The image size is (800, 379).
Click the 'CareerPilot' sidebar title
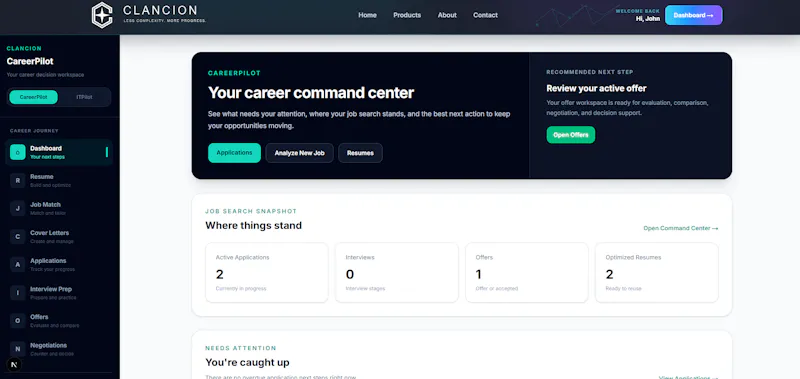coord(30,61)
